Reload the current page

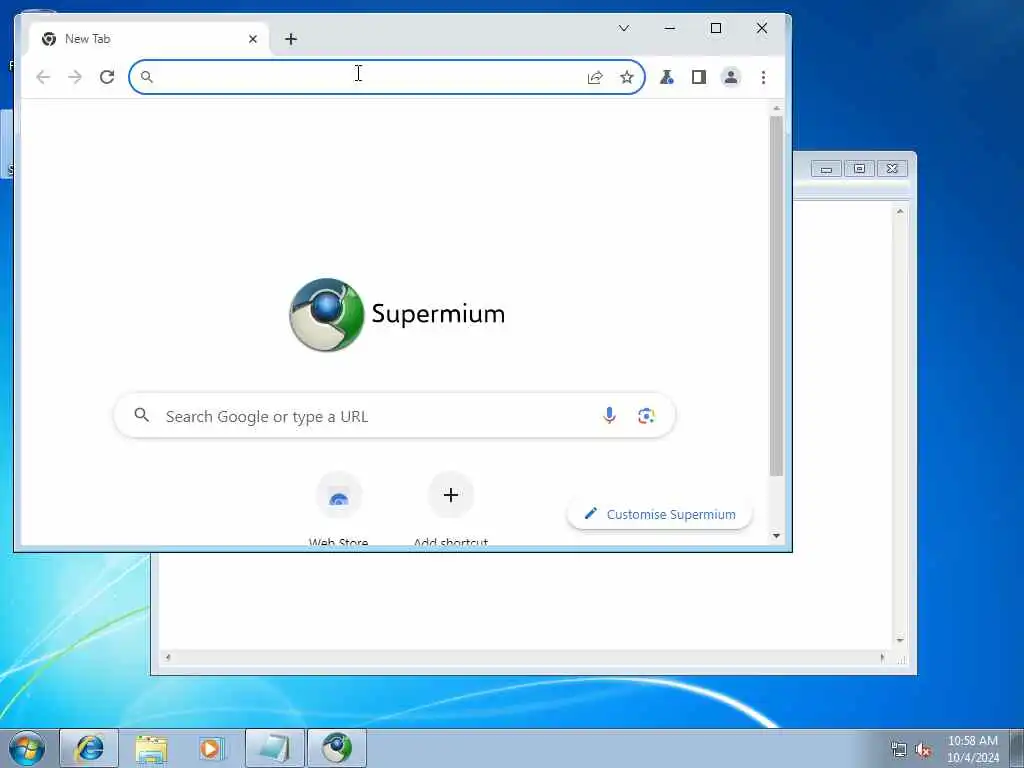tap(107, 77)
